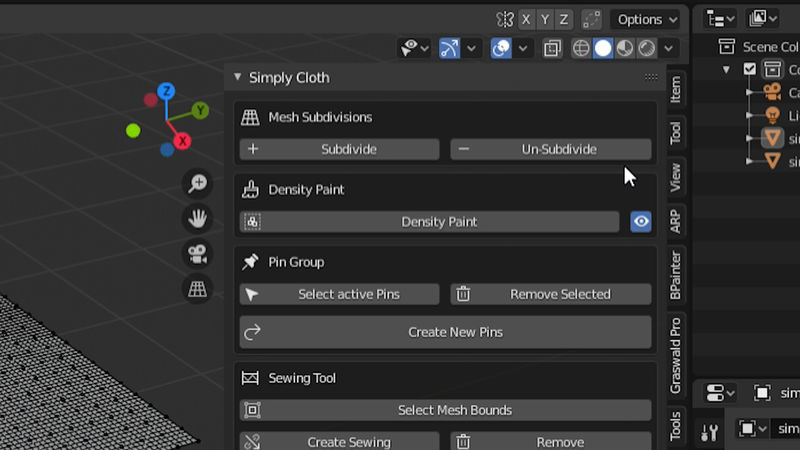Click Y axis on navigation gizmo
The width and height of the screenshot is (800, 450).
201,110
